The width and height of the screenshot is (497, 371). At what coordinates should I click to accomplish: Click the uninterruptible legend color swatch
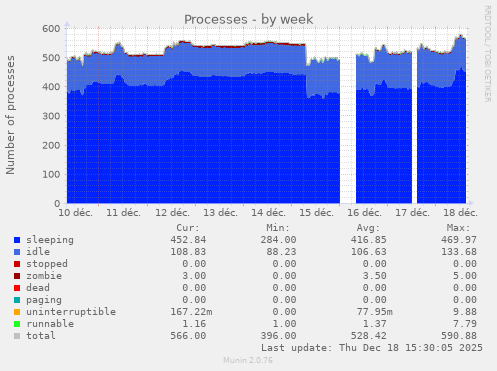tap(17, 312)
